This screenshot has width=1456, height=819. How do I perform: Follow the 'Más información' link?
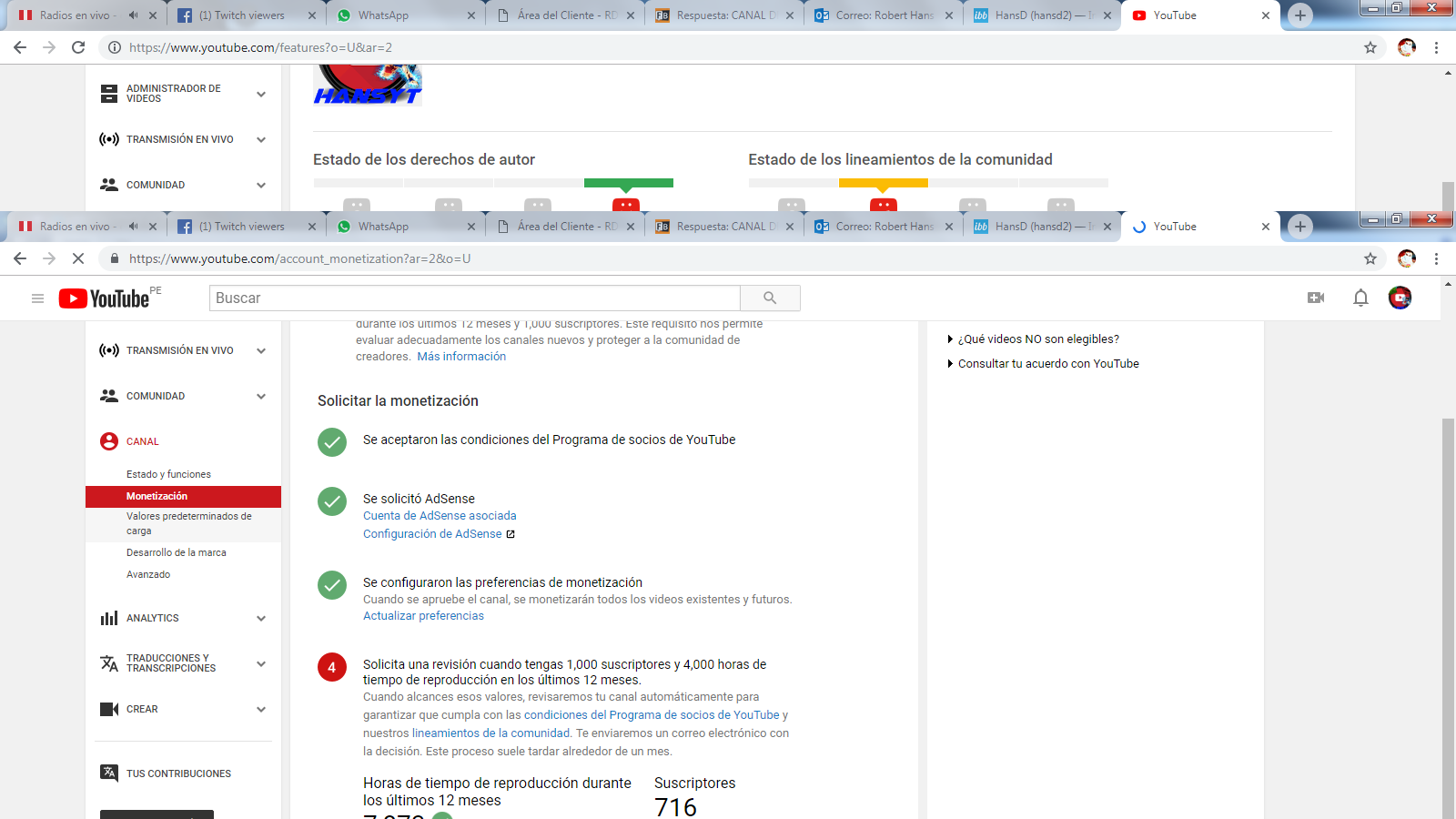point(461,357)
